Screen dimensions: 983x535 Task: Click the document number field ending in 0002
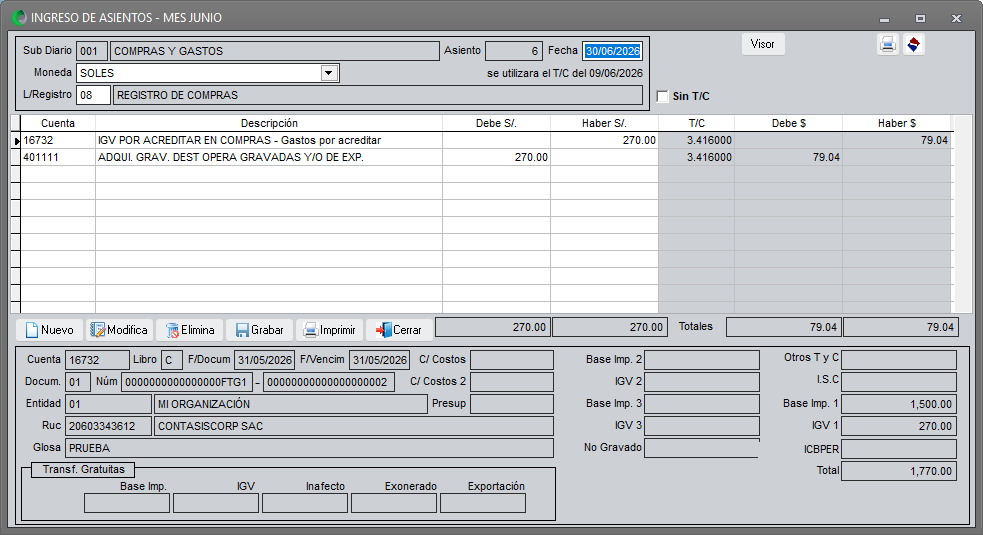[329, 382]
